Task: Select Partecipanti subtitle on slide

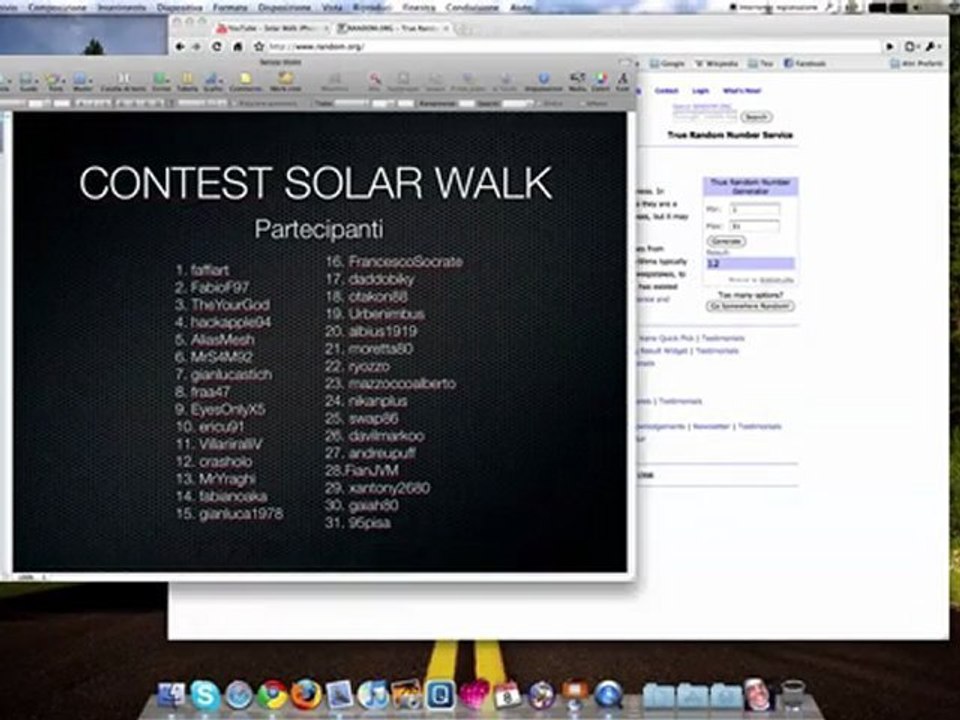Action: [319, 230]
